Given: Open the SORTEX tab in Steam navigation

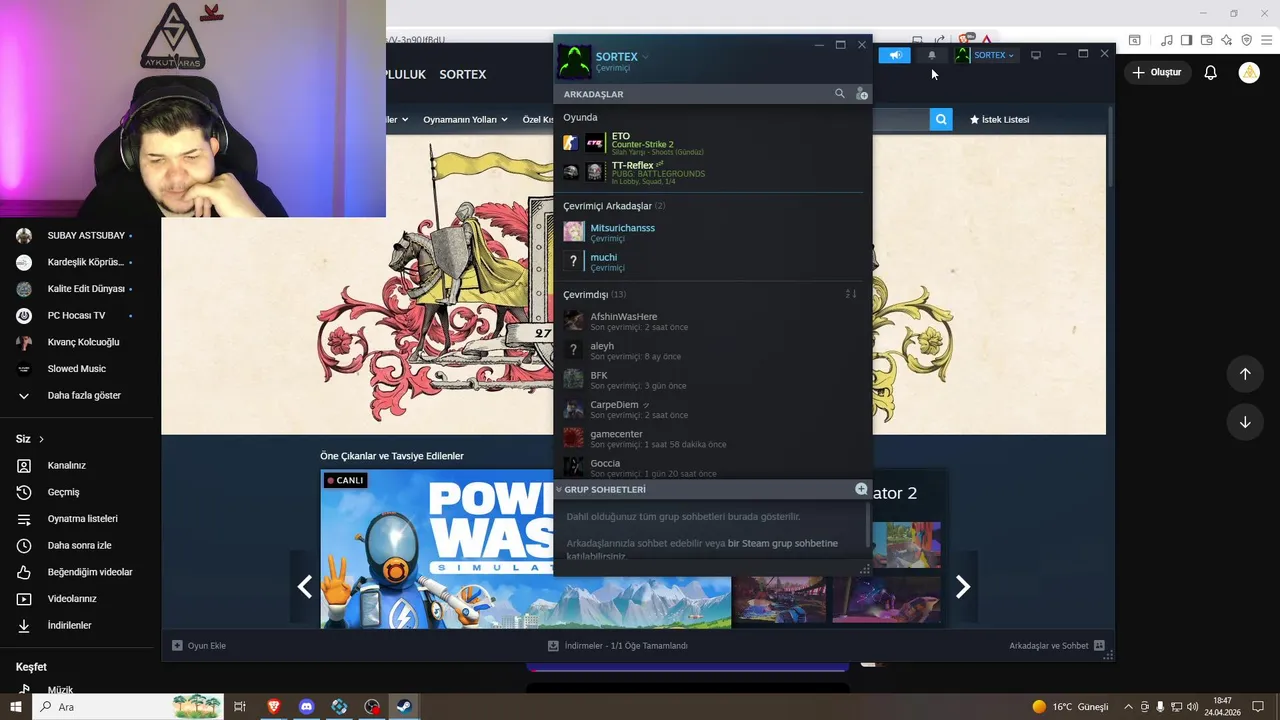Looking at the screenshot, I should pyautogui.click(x=463, y=74).
